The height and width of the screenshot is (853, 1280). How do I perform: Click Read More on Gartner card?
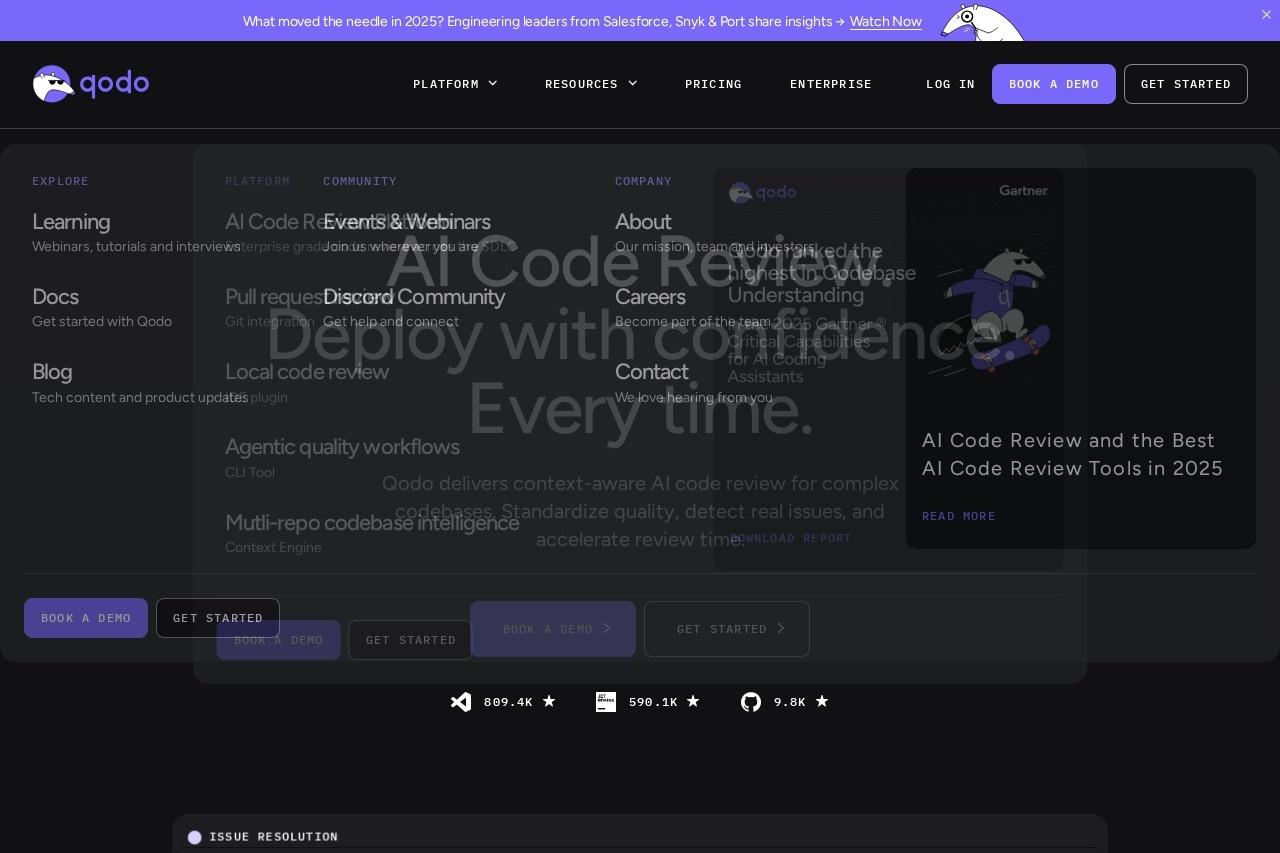coord(958,516)
